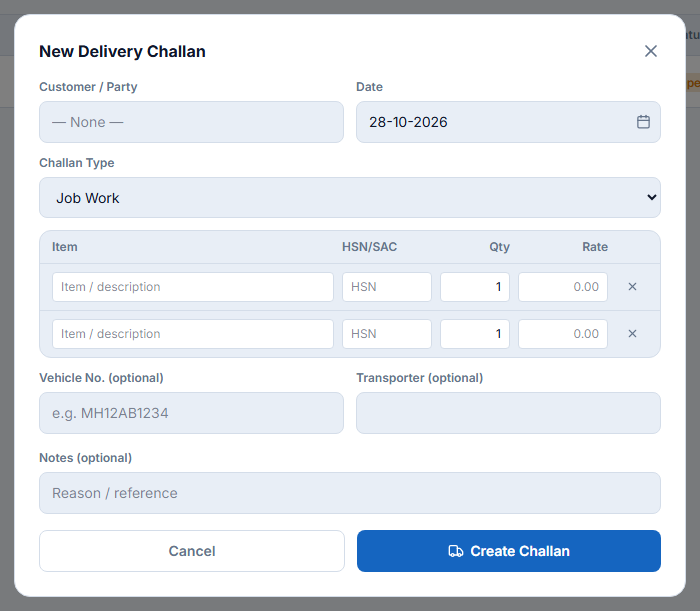The height and width of the screenshot is (611, 700).
Task: Click the Qty column header
Action: click(x=499, y=247)
